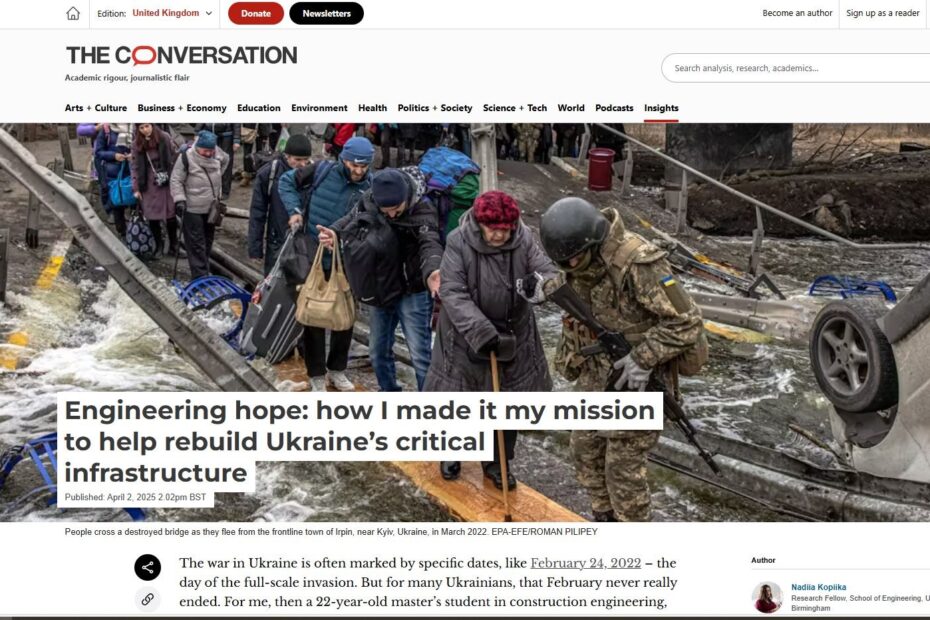Screen dimensions: 930x620
Task: Open the Newsletters button
Action: [x=326, y=13]
